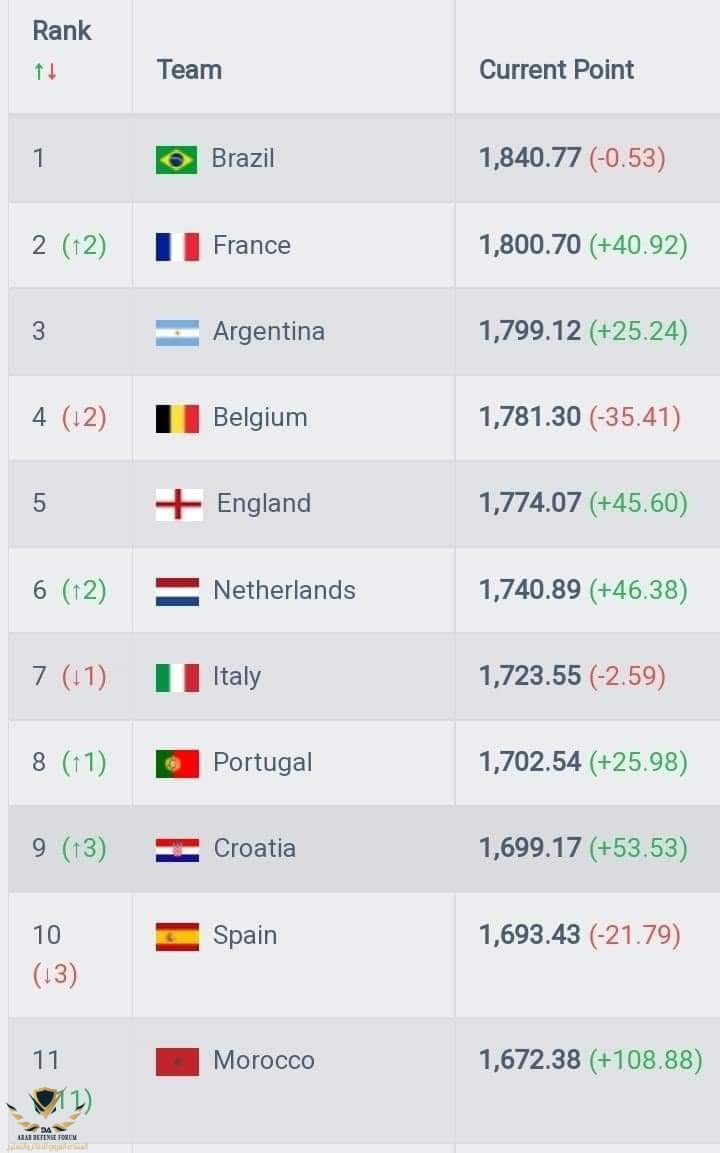The height and width of the screenshot is (1153, 720).
Task: Click the Team column header
Action: 189,70
